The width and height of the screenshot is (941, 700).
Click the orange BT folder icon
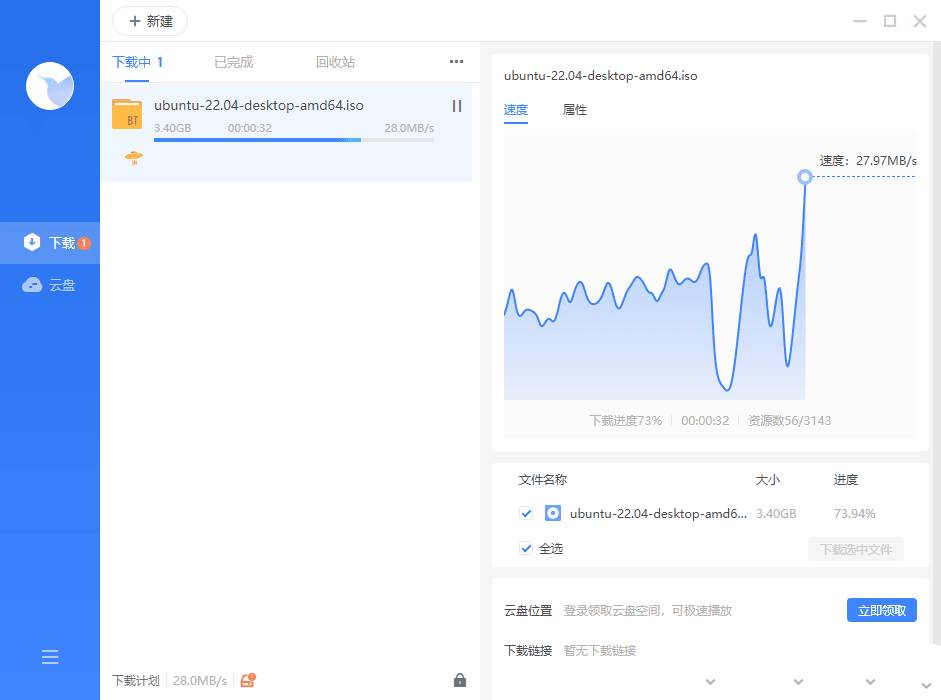click(x=127, y=114)
